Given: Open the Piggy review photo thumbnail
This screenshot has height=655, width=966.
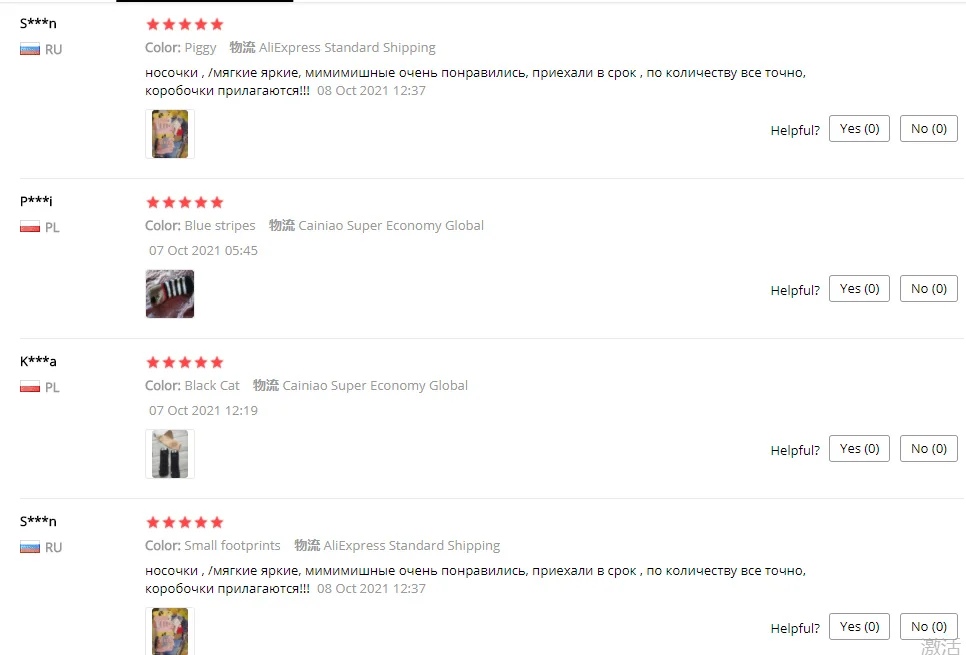Looking at the screenshot, I should pyautogui.click(x=170, y=134).
